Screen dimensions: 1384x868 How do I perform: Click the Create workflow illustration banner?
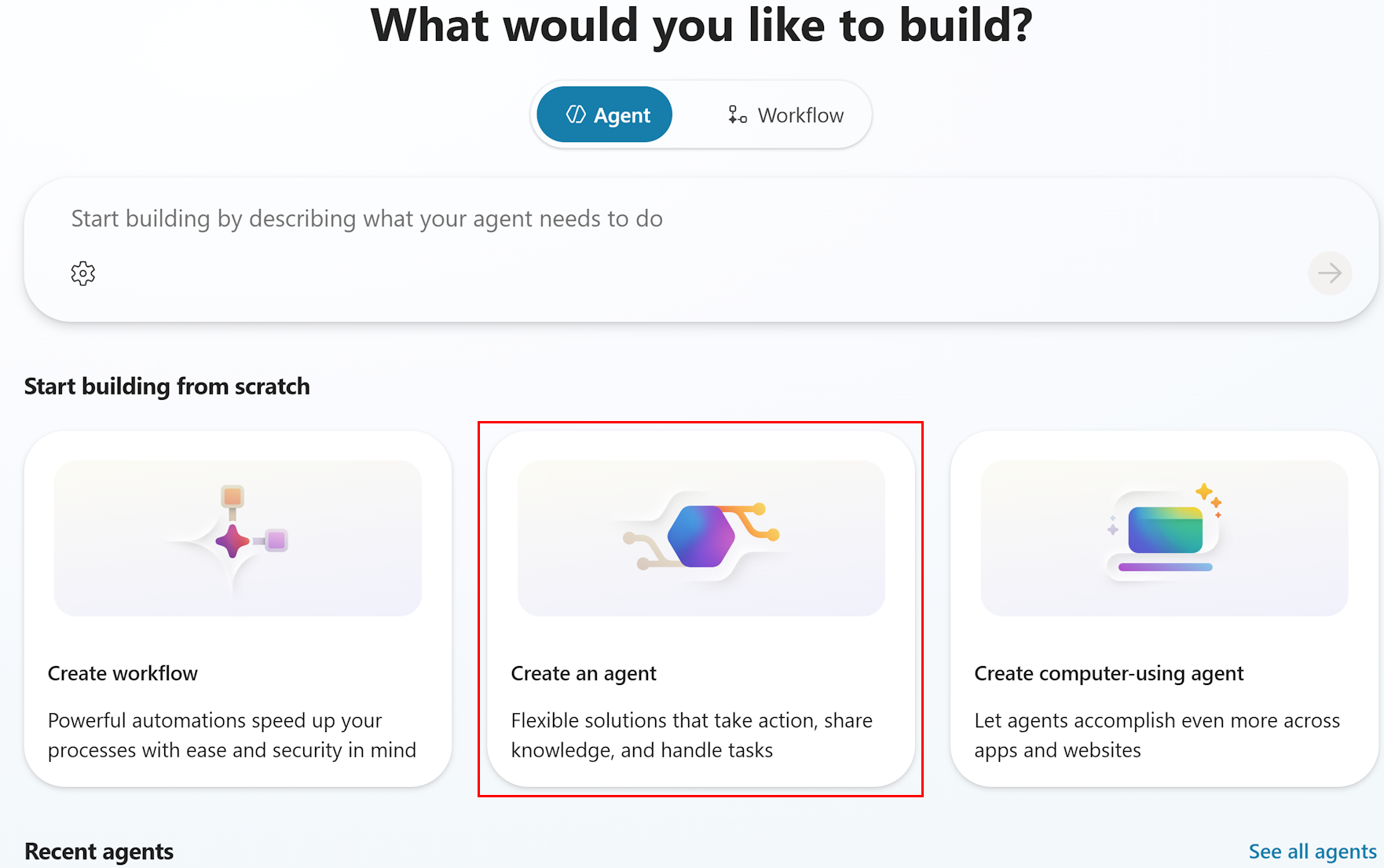[x=237, y=537]
